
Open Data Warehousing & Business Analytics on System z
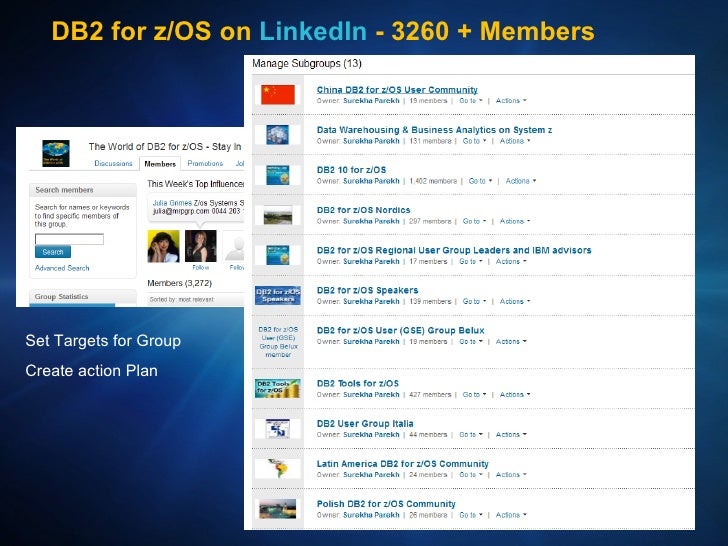tap(434, 130)
